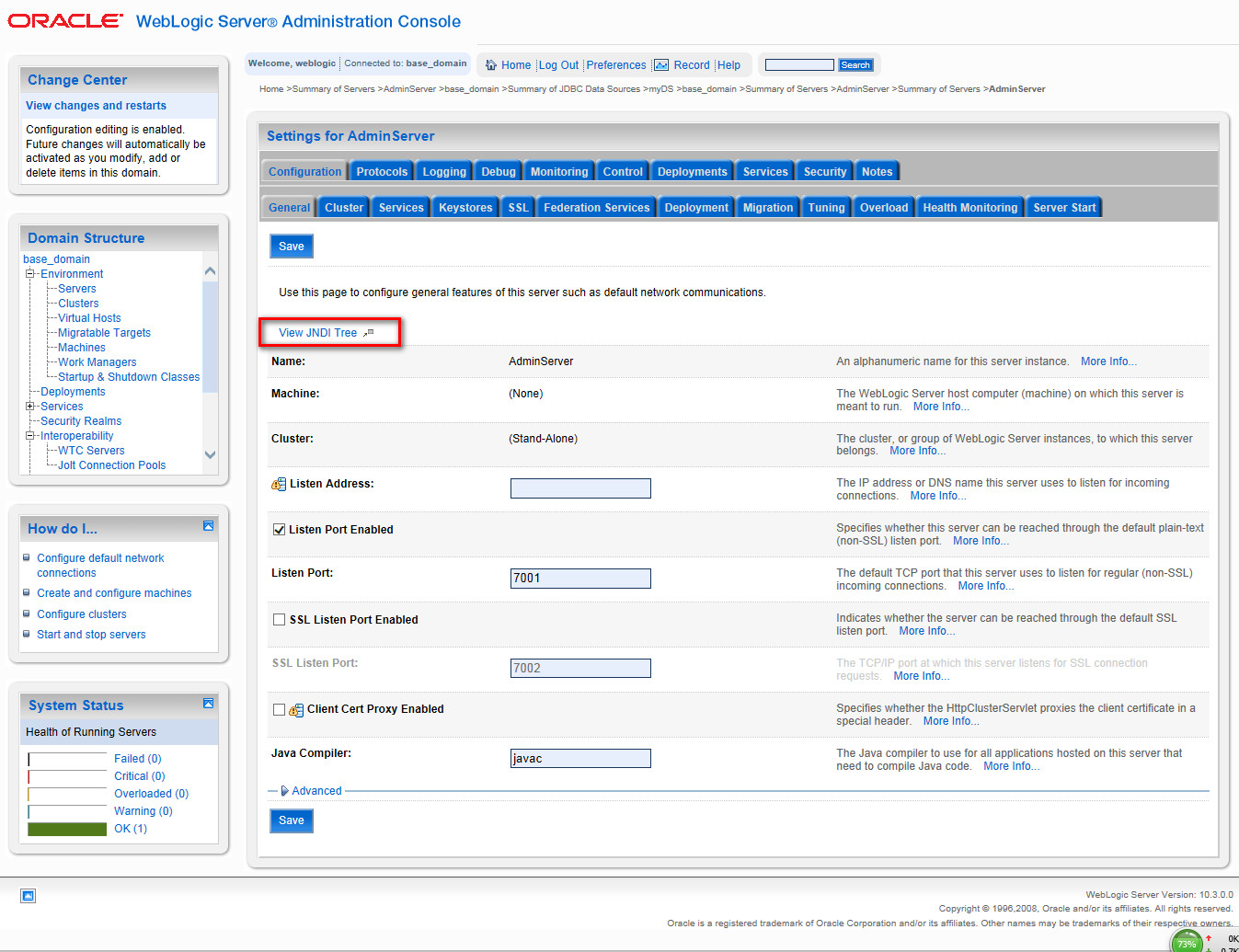Collapse the Interoperability tree node
The width and height of the screenshot is (1239, 952).
point(30,436)
